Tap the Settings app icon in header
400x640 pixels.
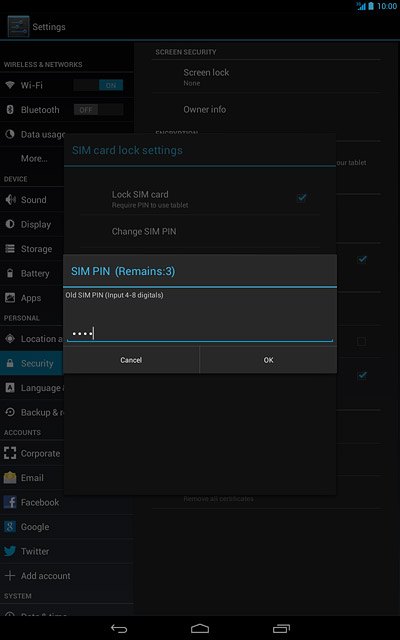[x=18, y=27]
